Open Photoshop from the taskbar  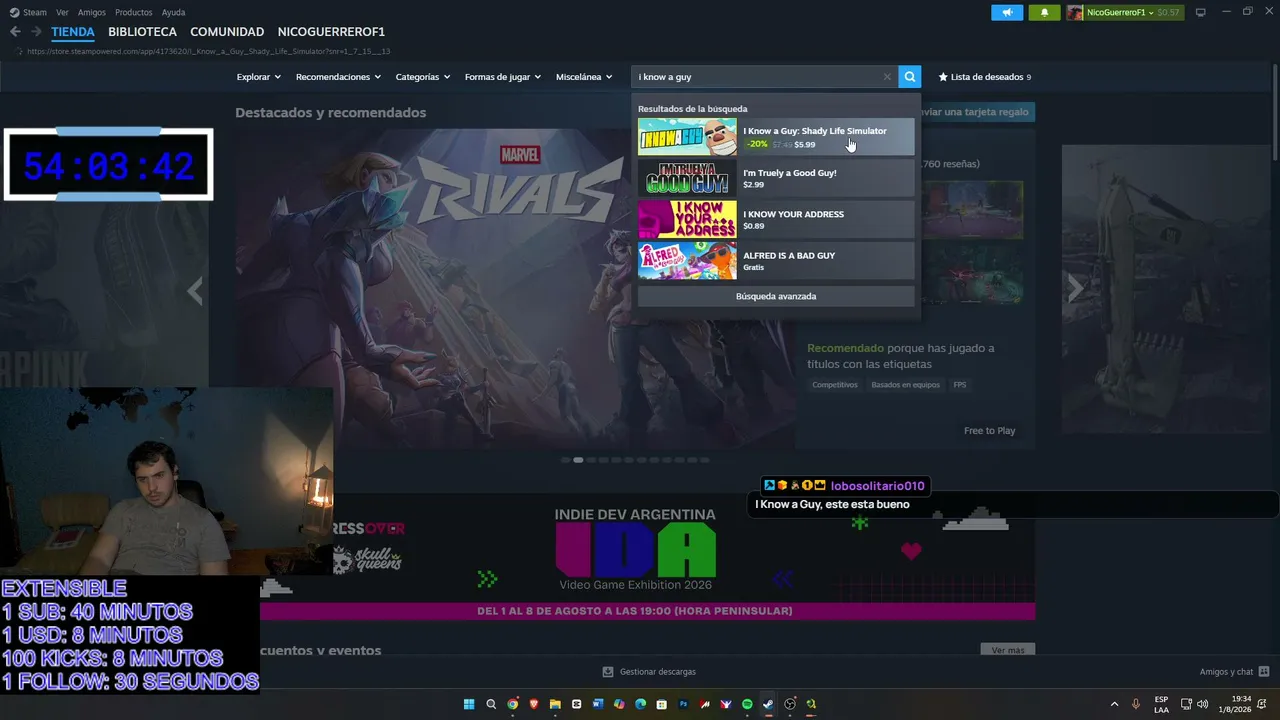[684, 704]
